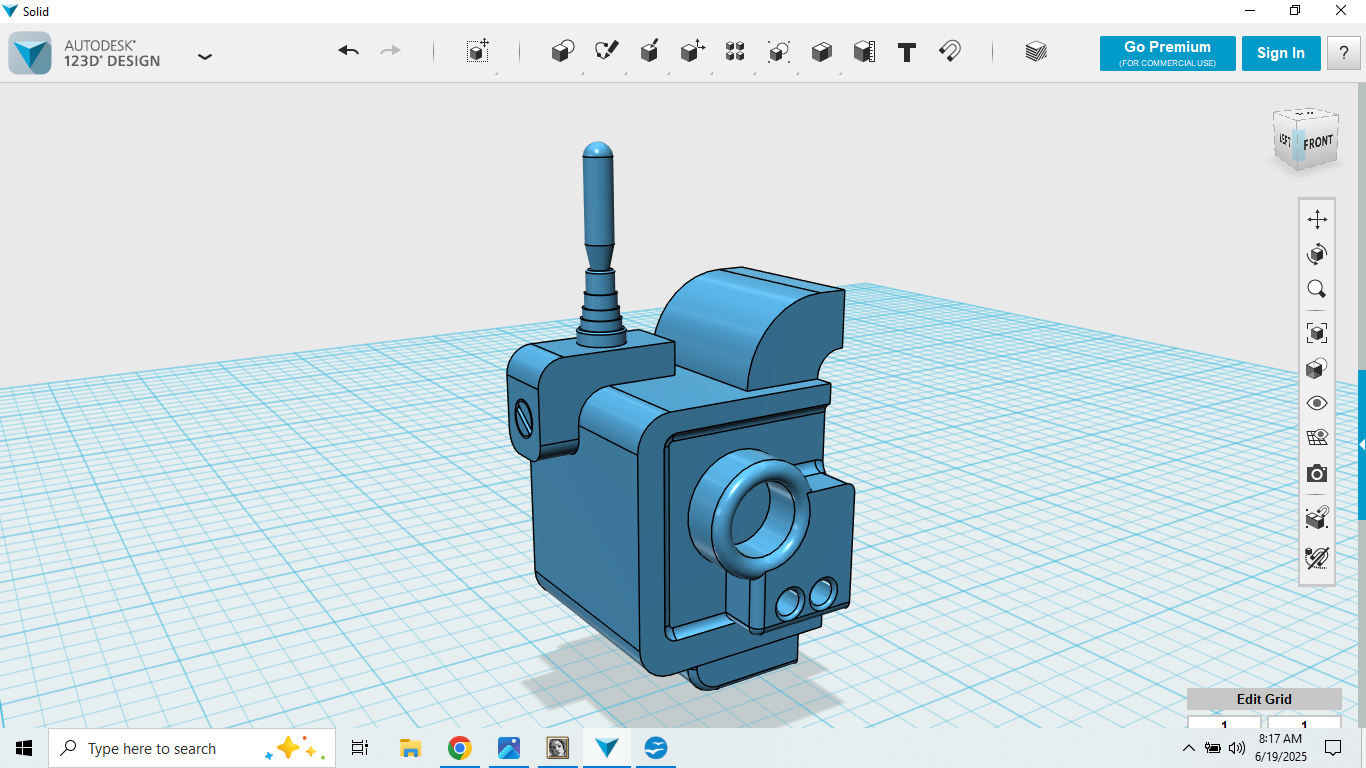
Task: Select the Measure tool
Action: point(864,52)
